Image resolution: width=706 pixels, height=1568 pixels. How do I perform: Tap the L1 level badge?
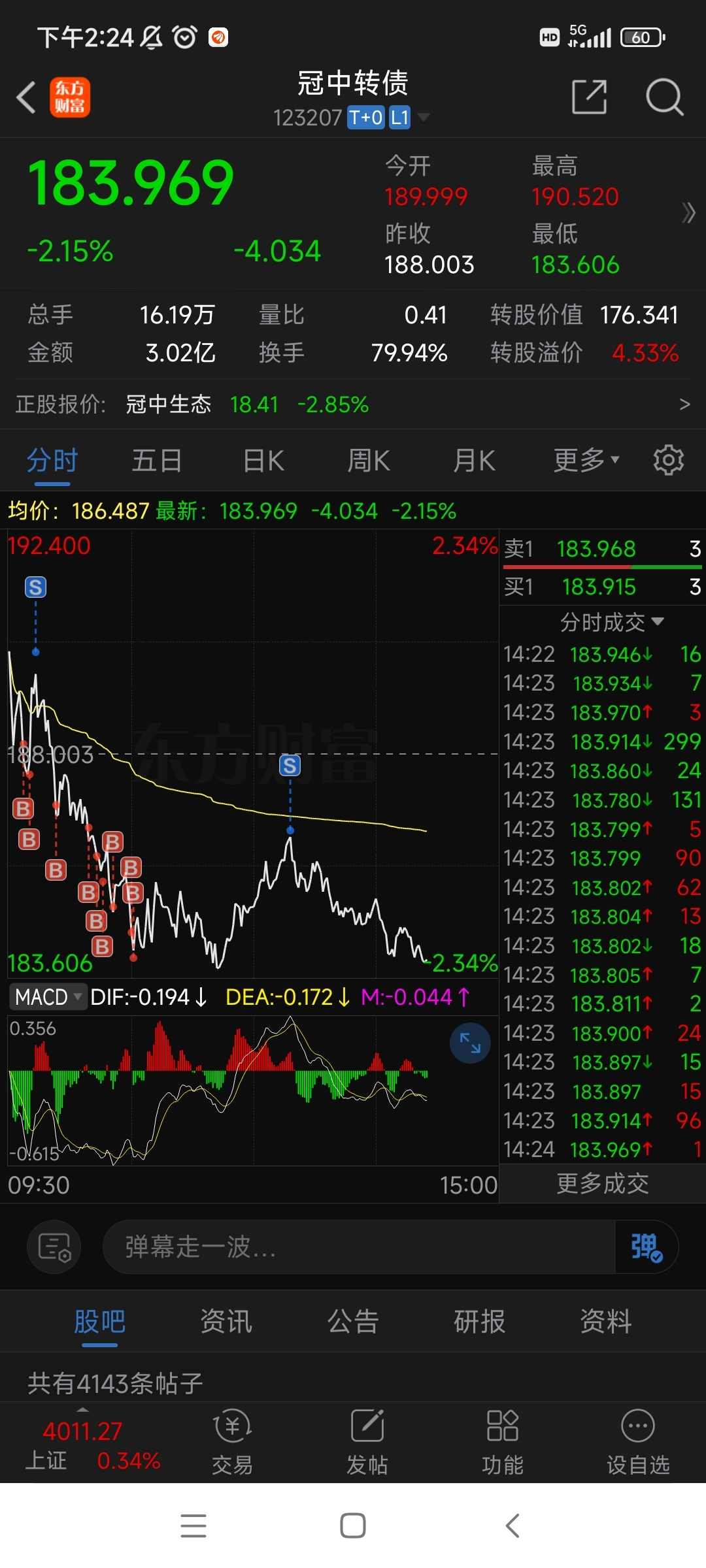click(399, 118)
